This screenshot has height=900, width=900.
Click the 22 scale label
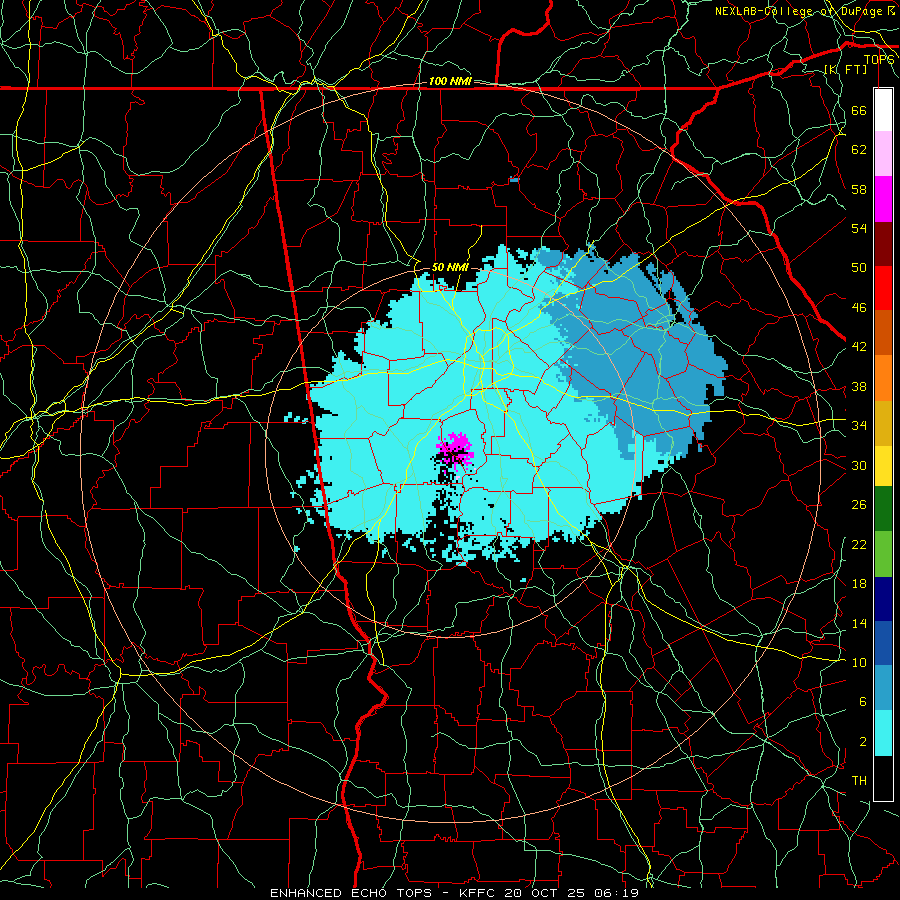point(859,544)
